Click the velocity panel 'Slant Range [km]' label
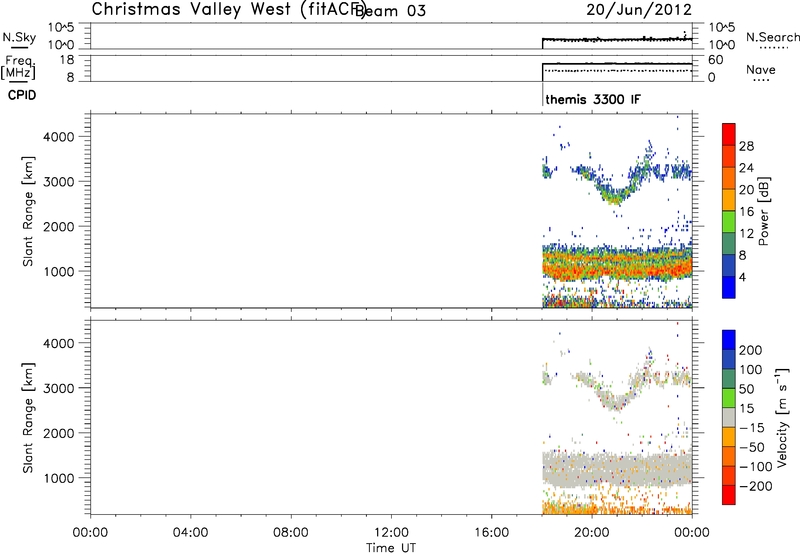This screenshot has width=800, height=554. coord(28,418)
